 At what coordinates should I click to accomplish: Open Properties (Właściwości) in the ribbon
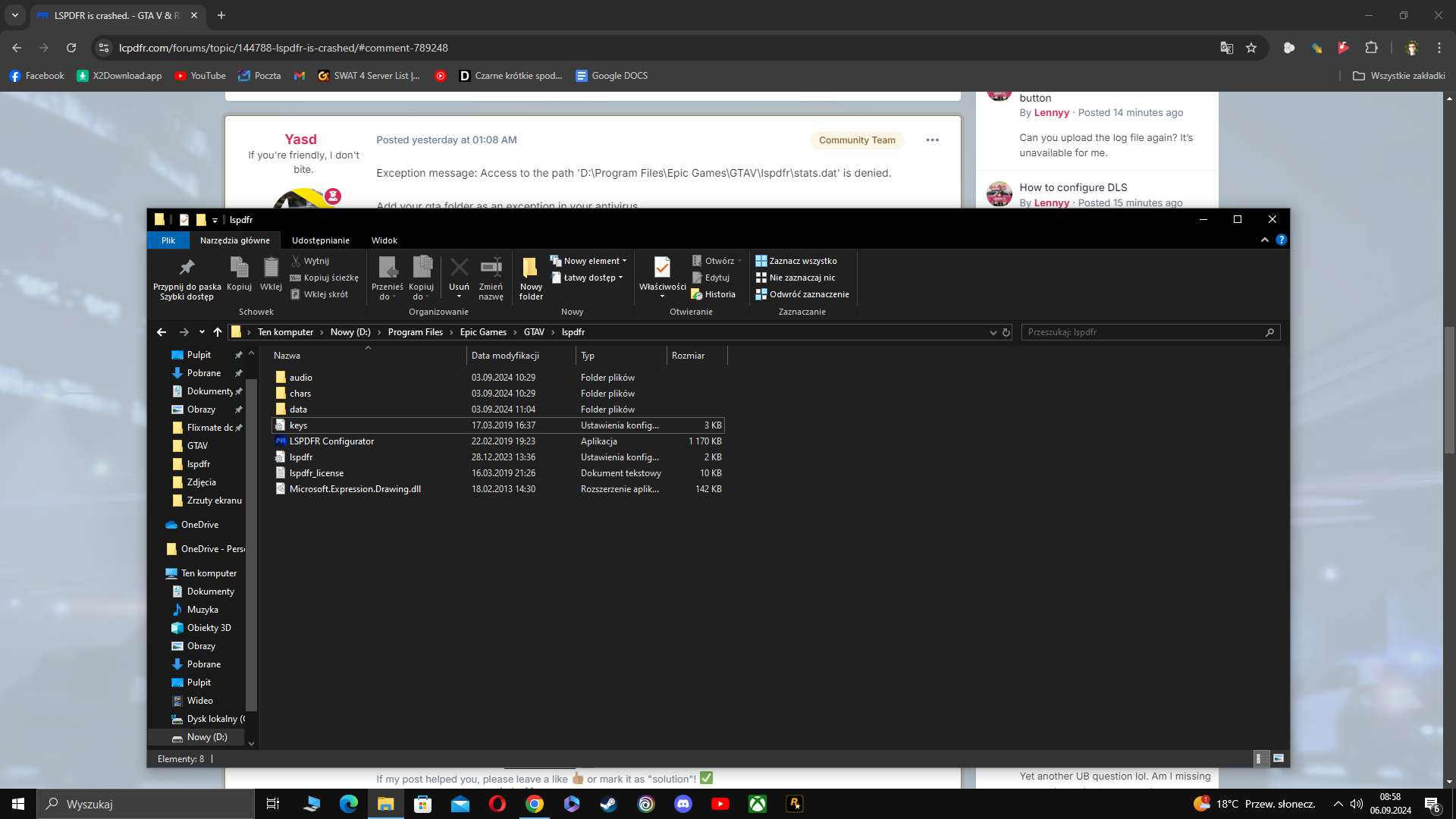tap(662, 268)
